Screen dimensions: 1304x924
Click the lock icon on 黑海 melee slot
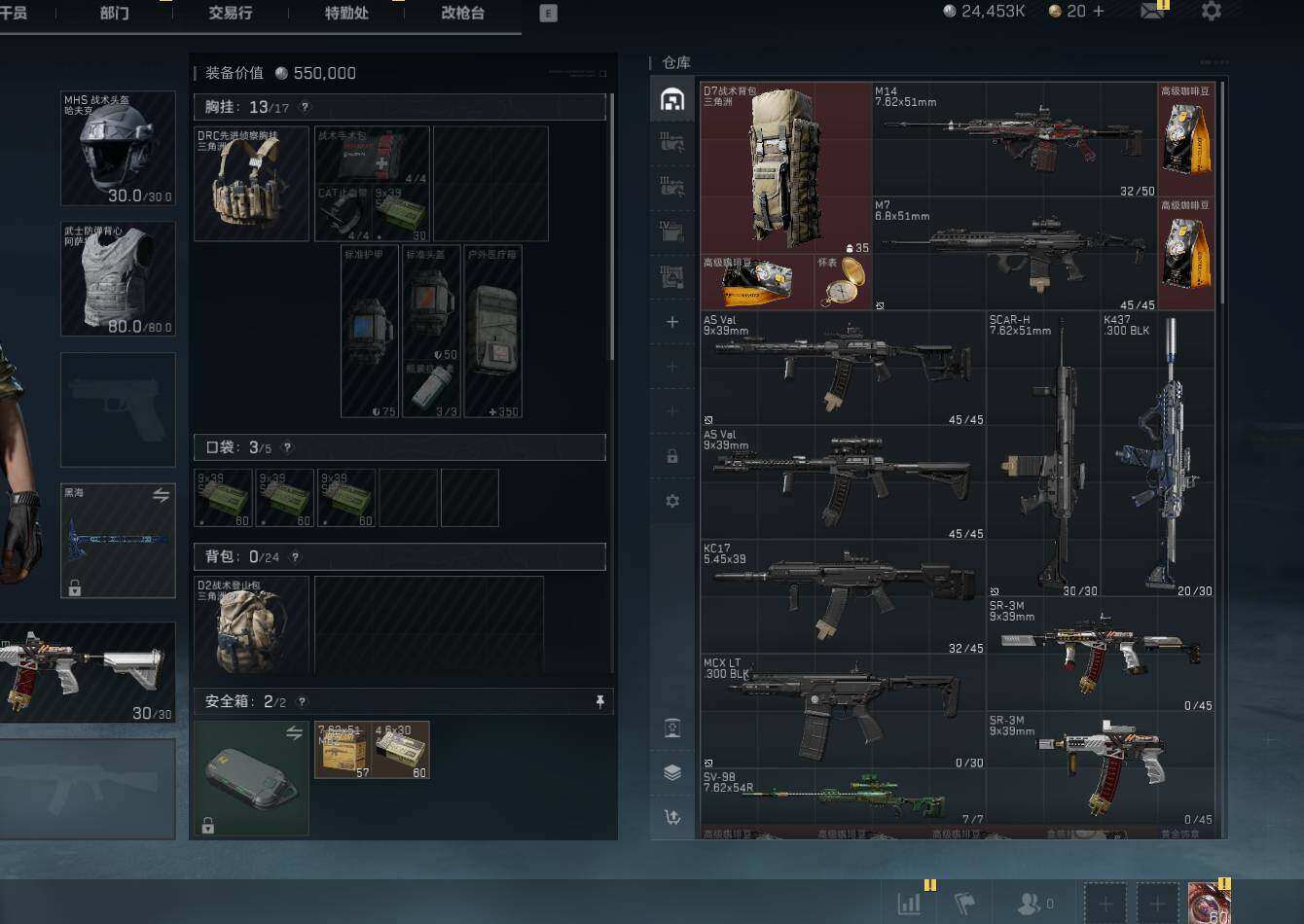click(x=74, y=587)
